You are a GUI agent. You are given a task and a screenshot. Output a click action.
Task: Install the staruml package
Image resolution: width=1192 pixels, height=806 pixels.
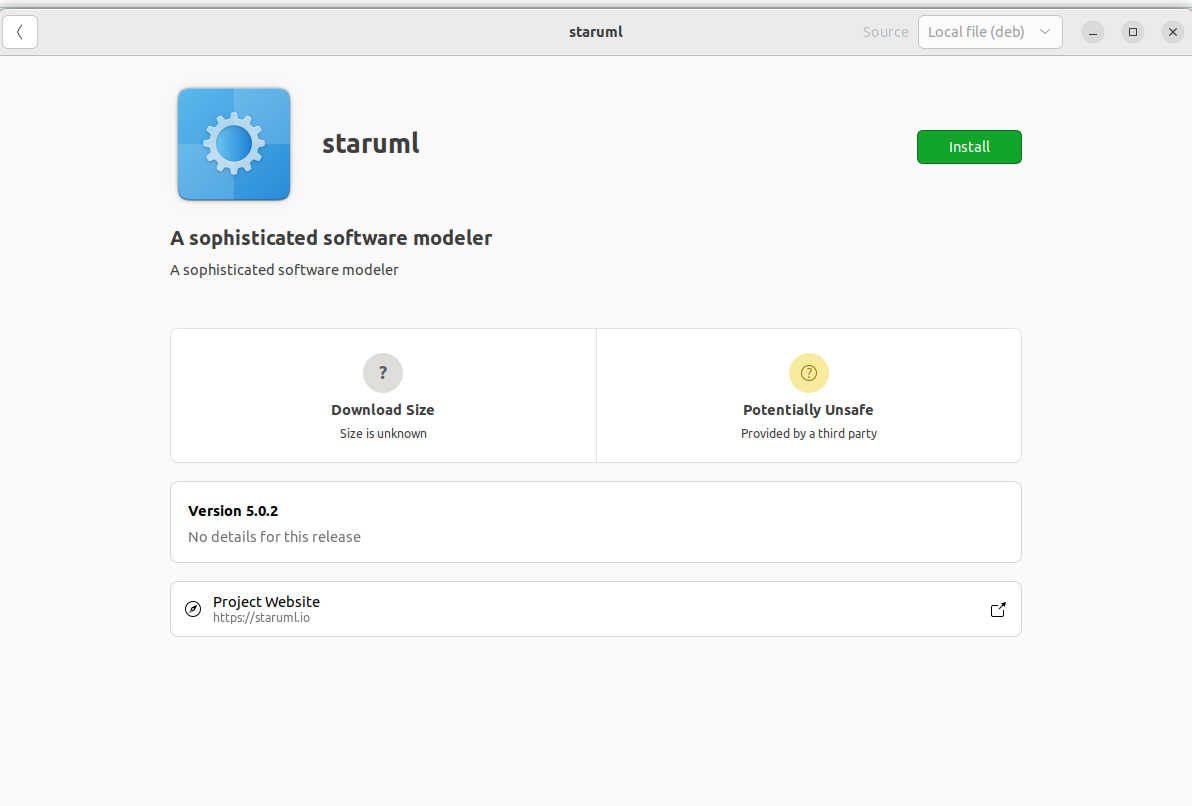tap(969, 147)
